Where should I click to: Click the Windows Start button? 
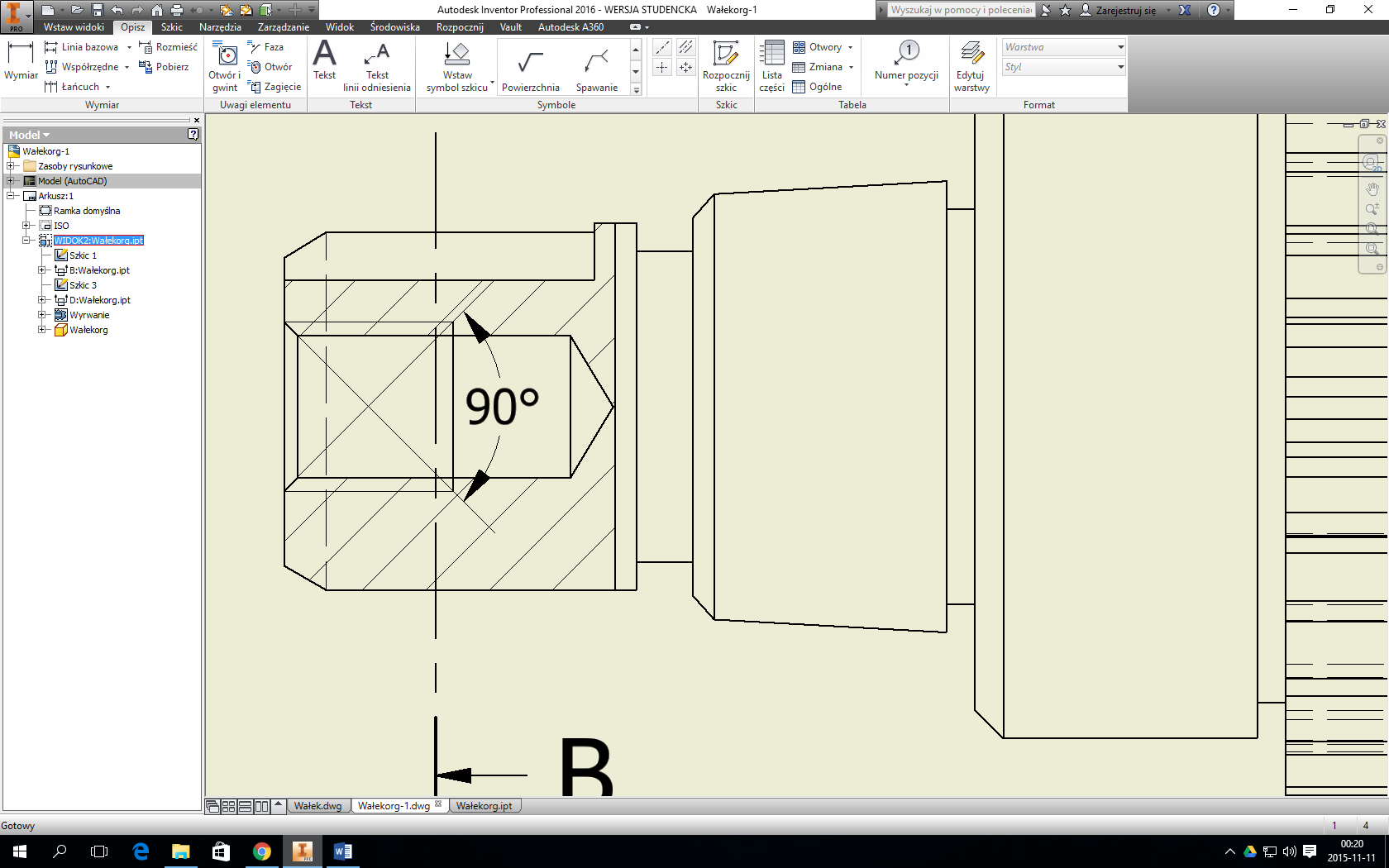pyautogui.click(x=20, y=851)
